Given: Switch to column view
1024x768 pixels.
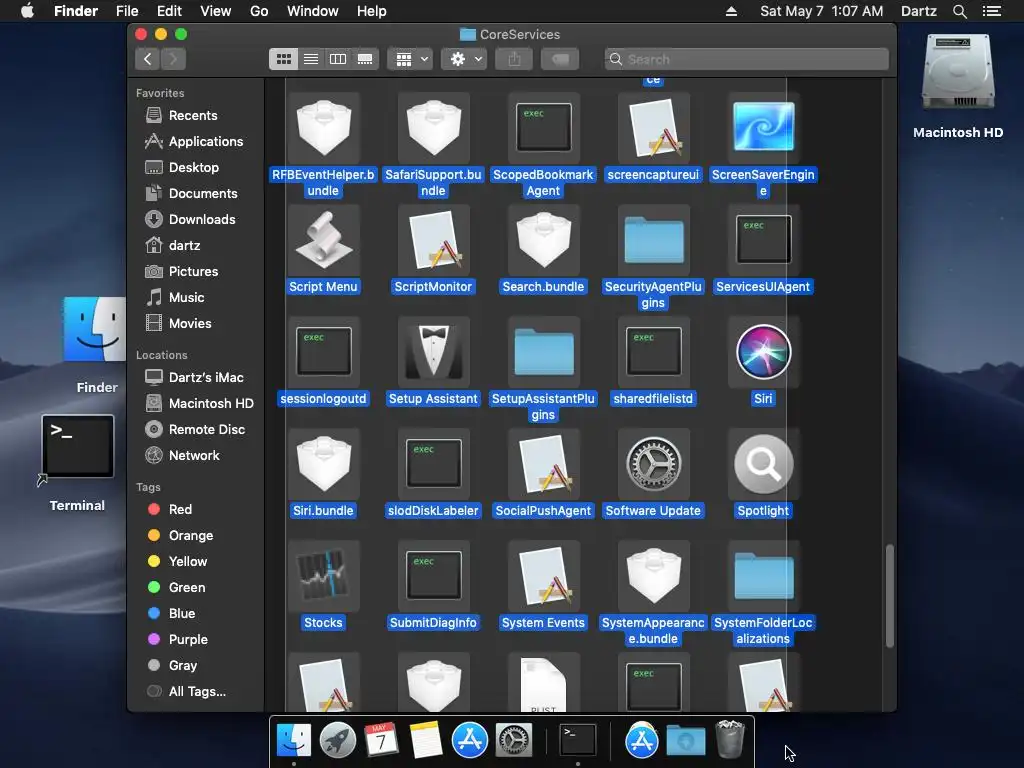Looking at the screenshot, I should tap(338, 59).
